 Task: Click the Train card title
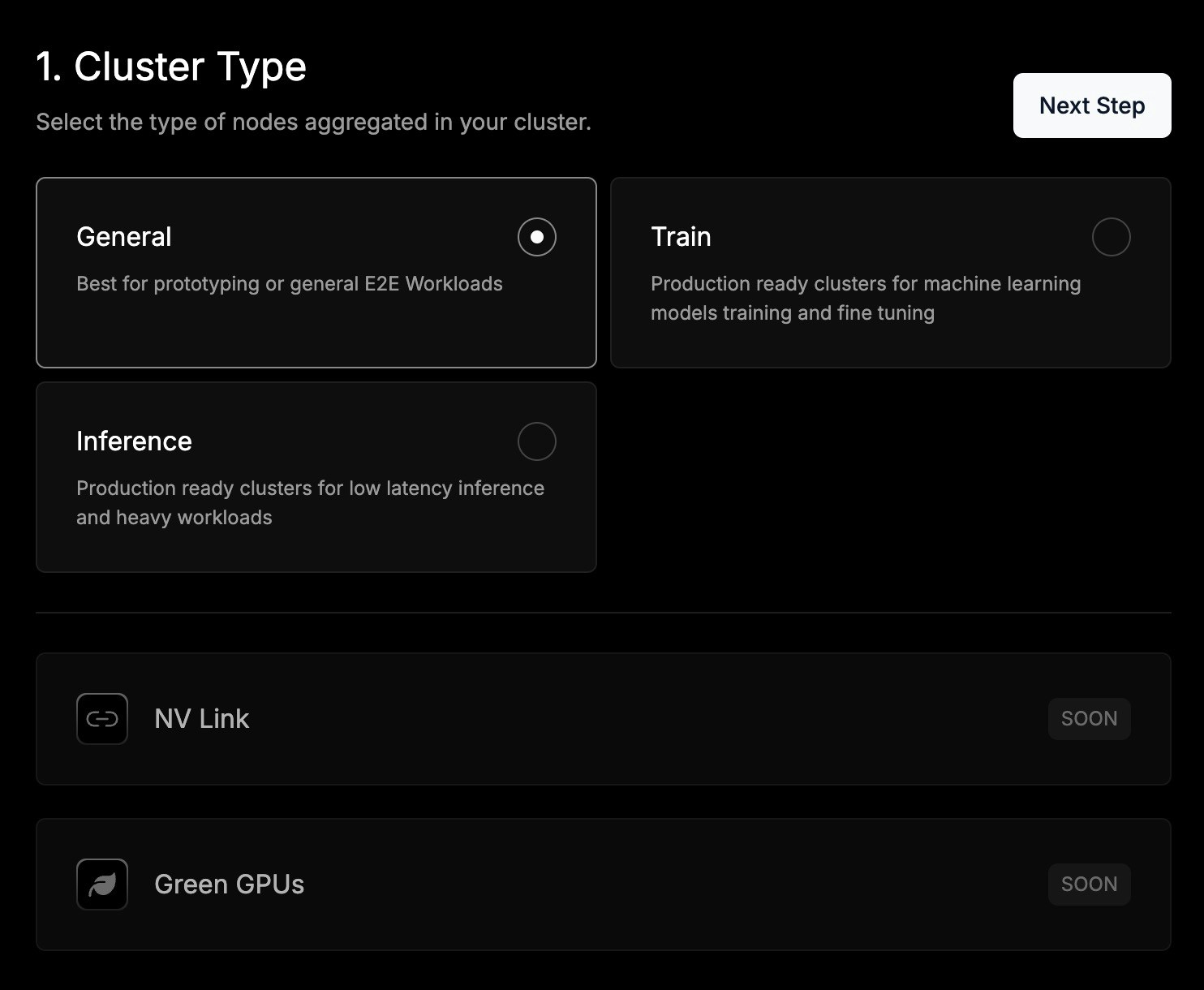pyautogui.click(x=681, y=237)
